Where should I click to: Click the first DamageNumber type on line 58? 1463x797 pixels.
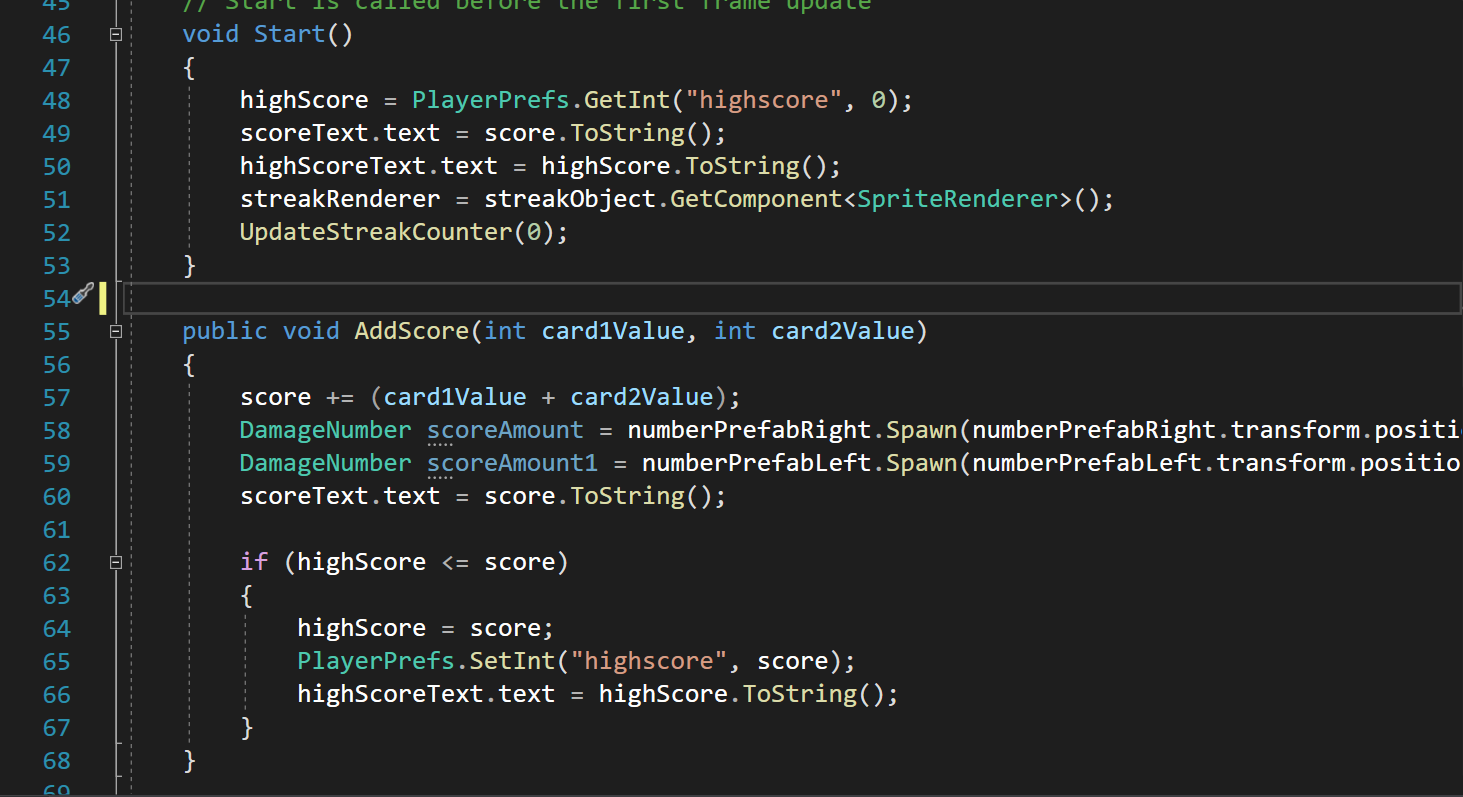[x=325, y=430]
